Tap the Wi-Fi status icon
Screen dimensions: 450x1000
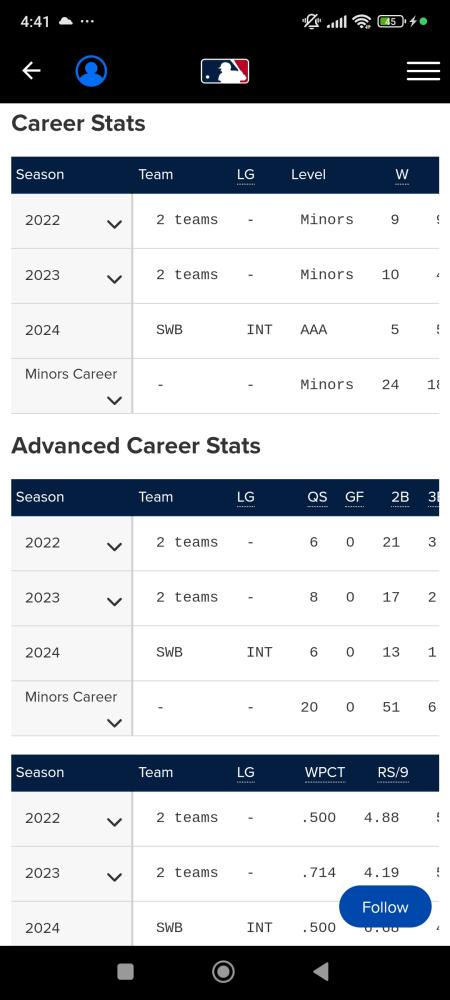(362, 22)
